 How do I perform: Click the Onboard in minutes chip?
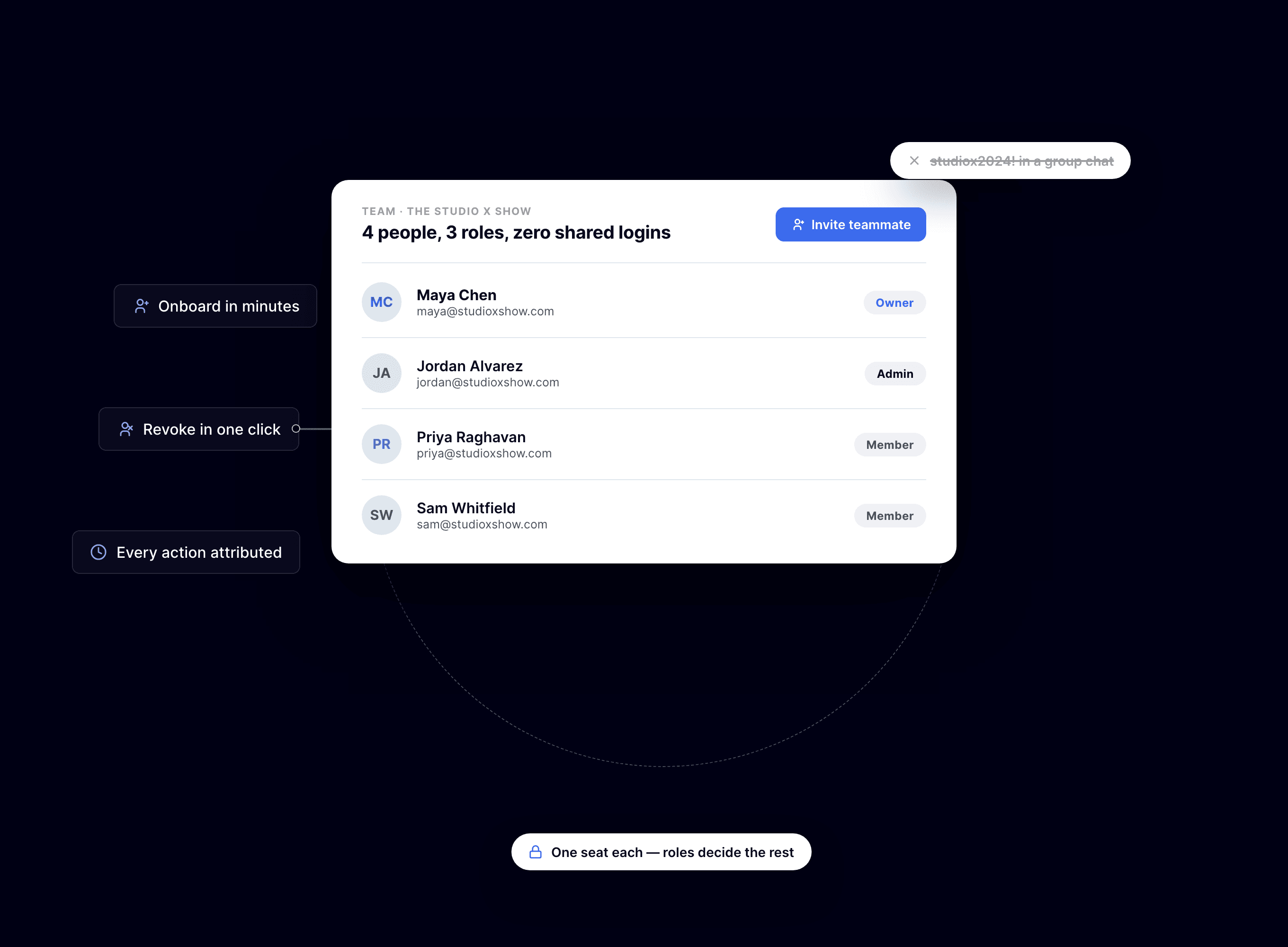(215, 306)
